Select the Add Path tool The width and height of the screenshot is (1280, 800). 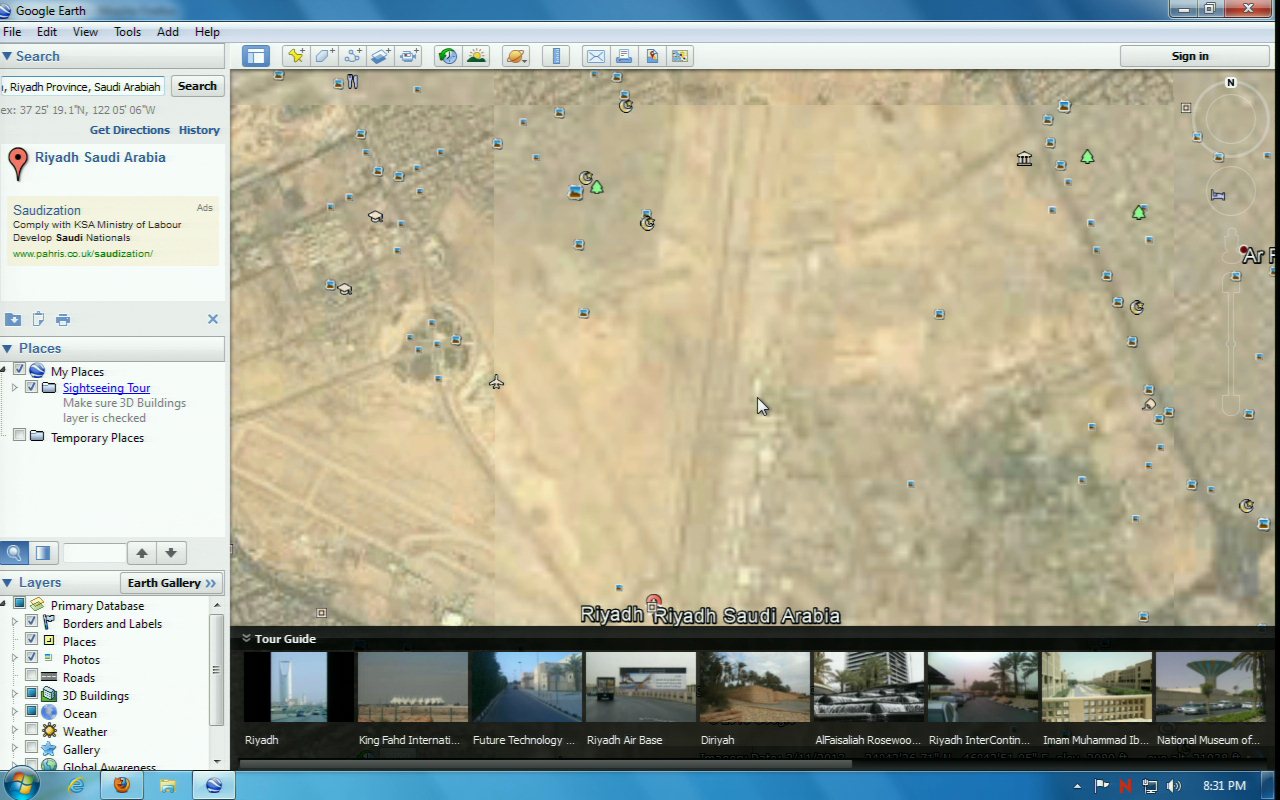pos(352,56)
